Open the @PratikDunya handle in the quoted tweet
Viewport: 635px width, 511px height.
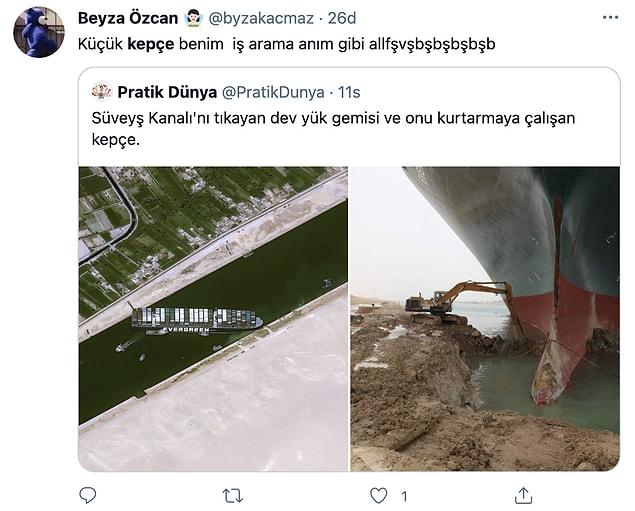pyautogui.click(x=273, y=92)
